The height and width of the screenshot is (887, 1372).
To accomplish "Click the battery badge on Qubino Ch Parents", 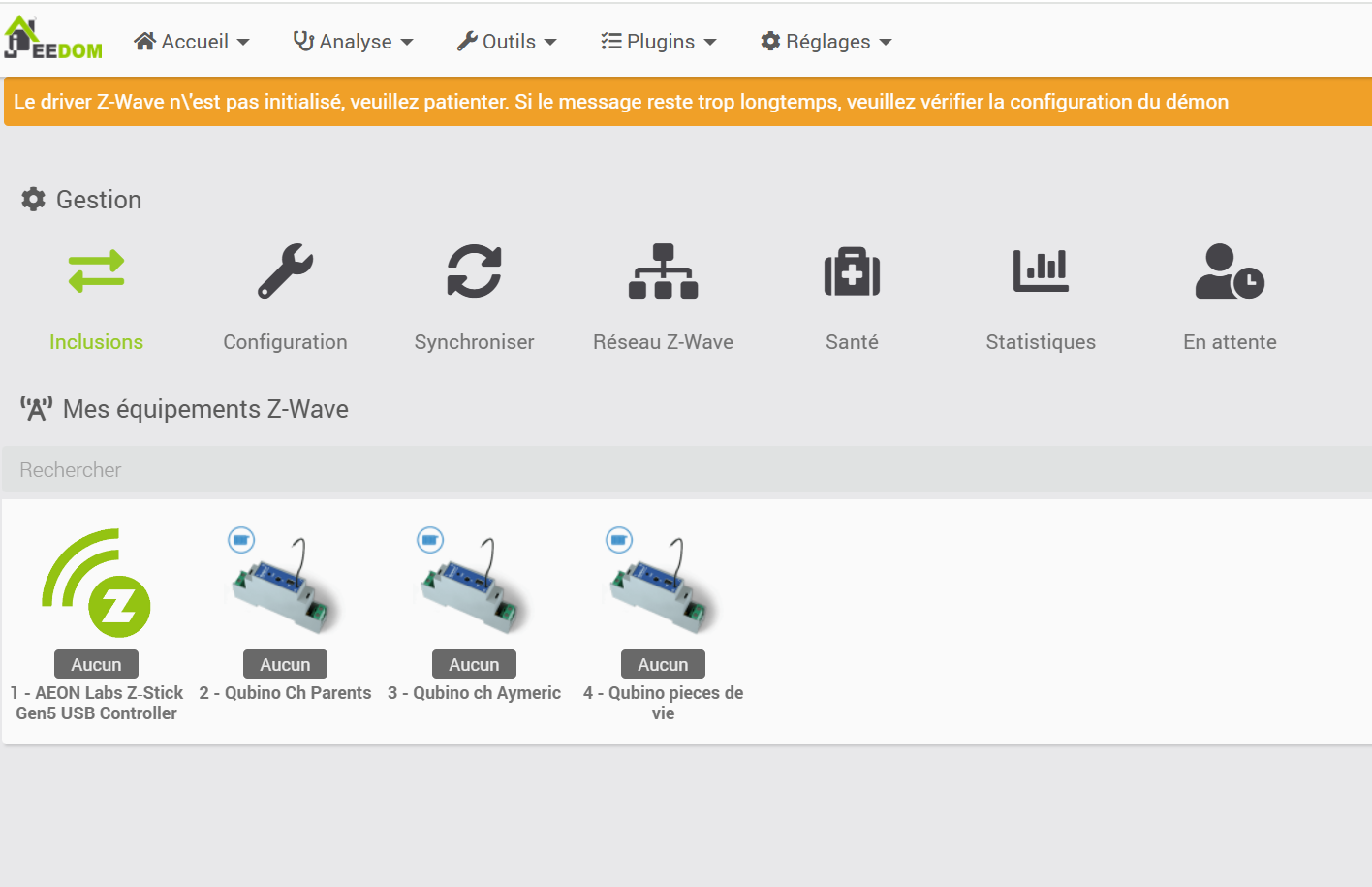I will pos(241,539).
